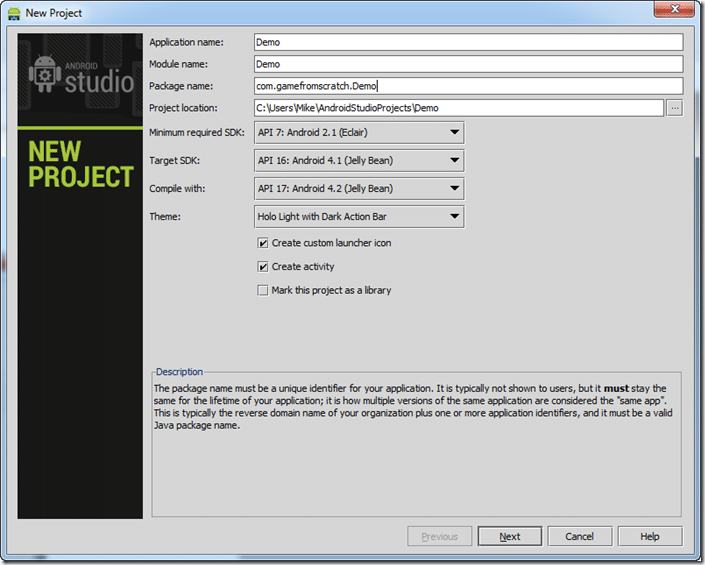Click the Next button
Image resolution: width=705 pixels, height=565 pixels.
(x=510, y=536)
